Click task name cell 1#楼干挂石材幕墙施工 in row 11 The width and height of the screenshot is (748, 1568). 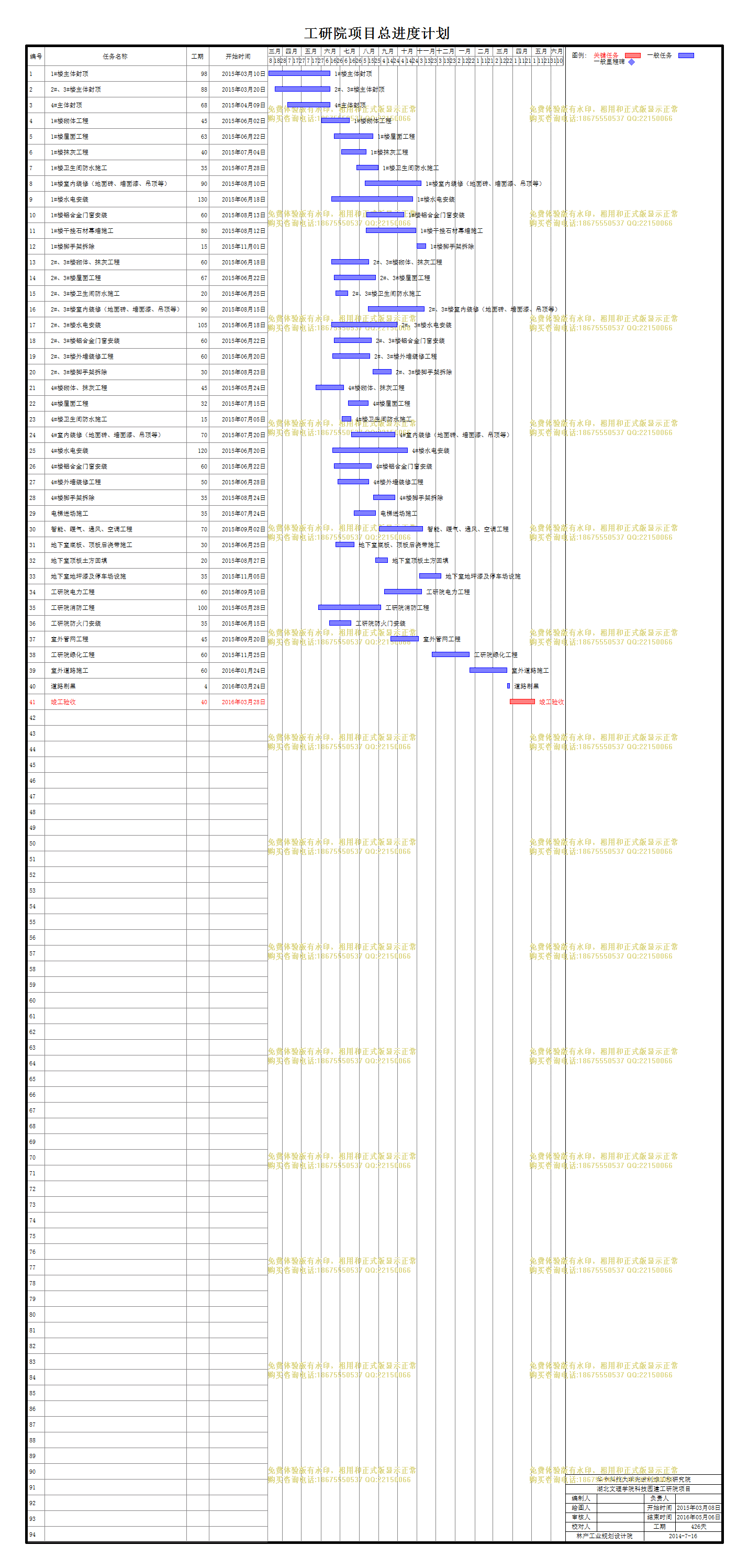115,231
